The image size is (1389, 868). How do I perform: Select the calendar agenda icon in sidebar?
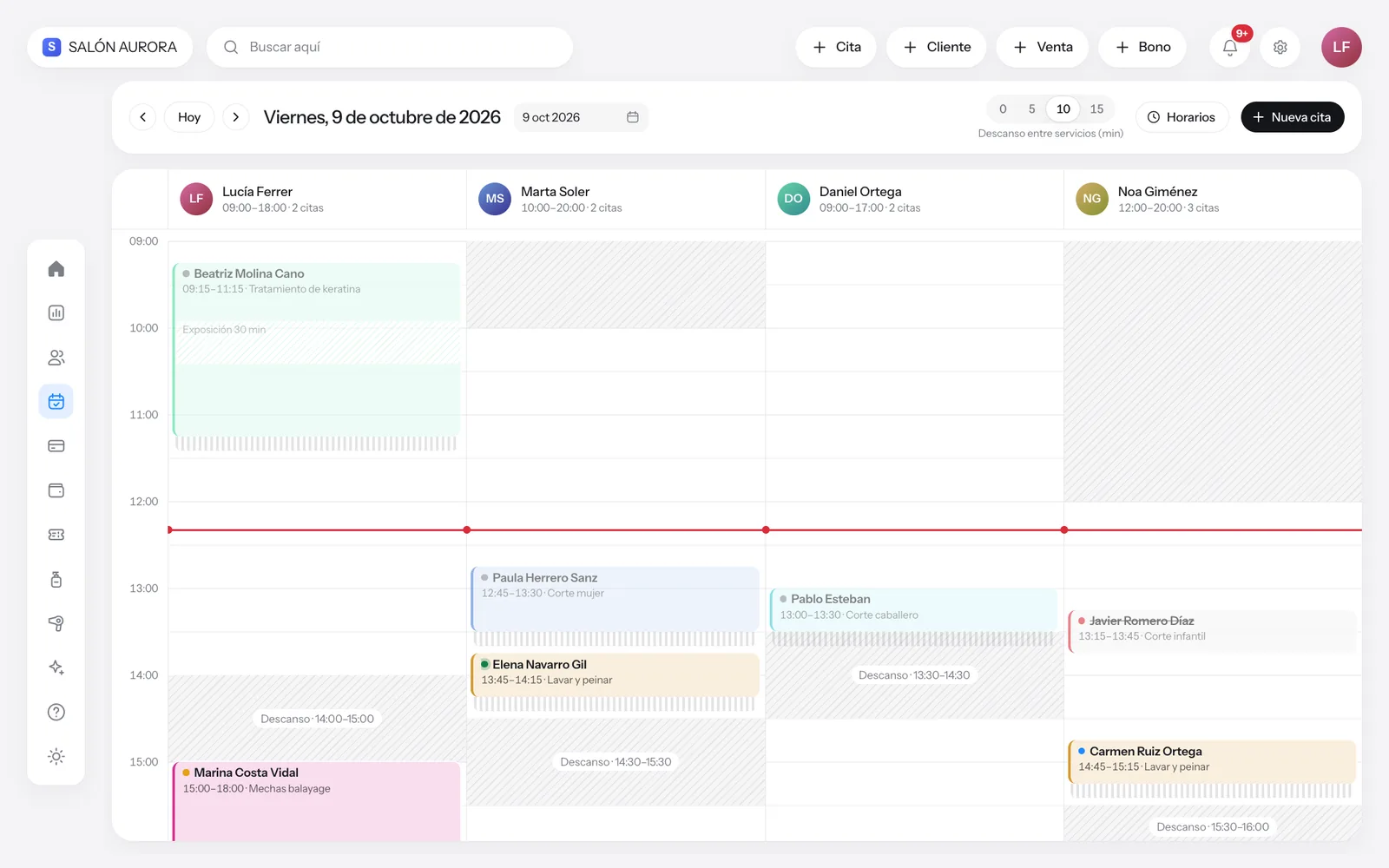click(x=56, y=402)
